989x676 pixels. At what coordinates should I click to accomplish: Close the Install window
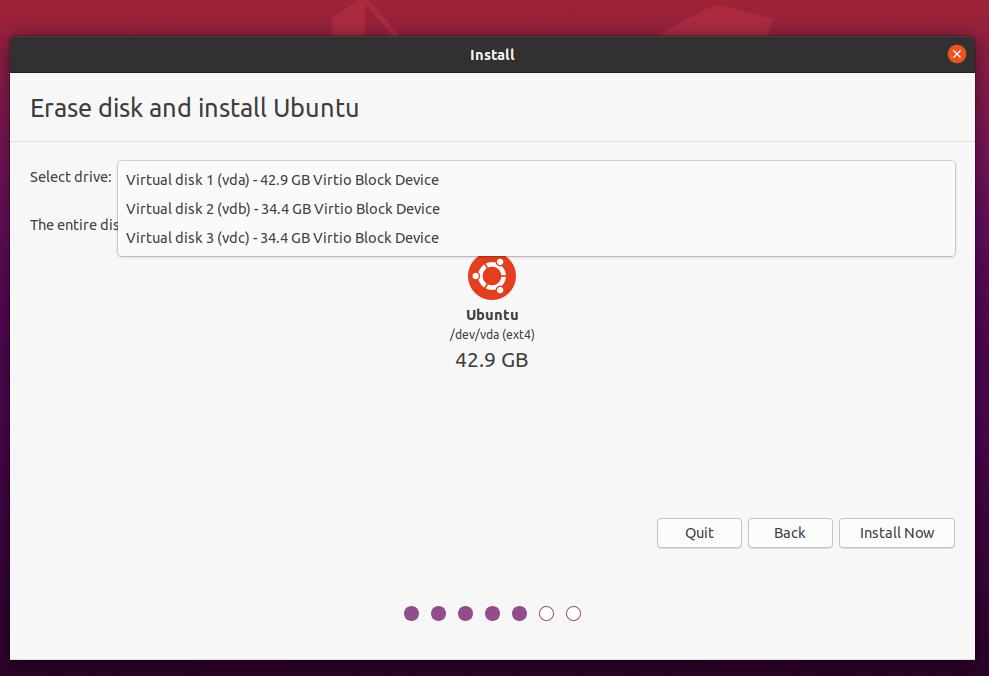coord(956,54)
